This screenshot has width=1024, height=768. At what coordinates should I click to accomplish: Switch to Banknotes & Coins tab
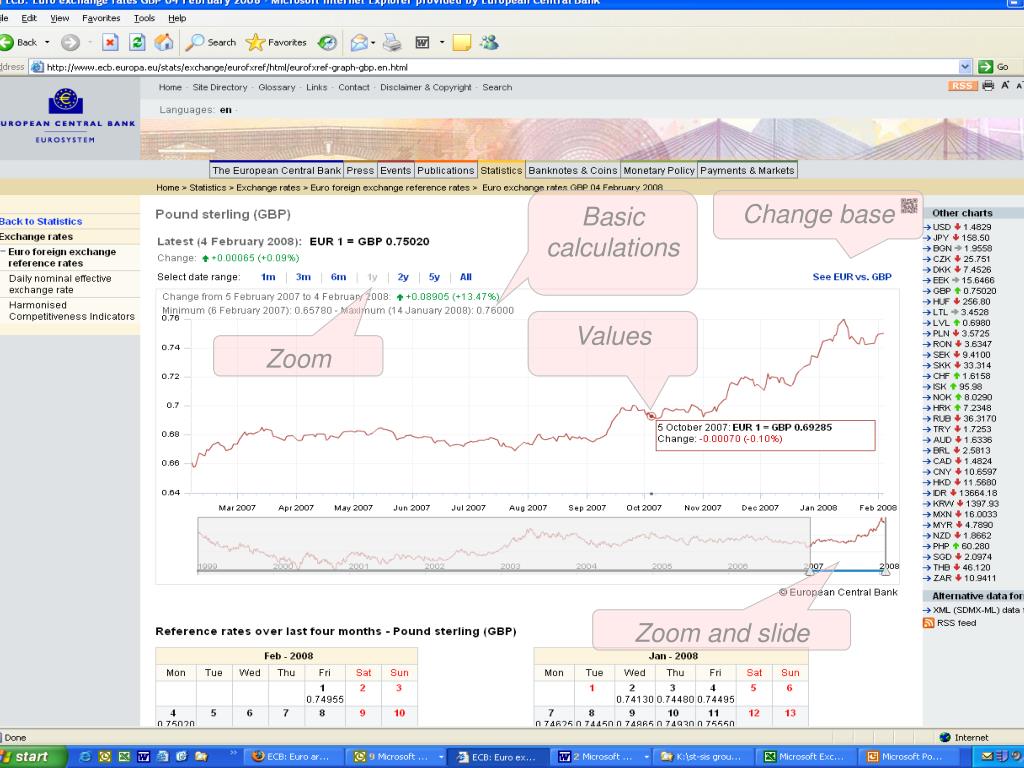pos(573,170)
